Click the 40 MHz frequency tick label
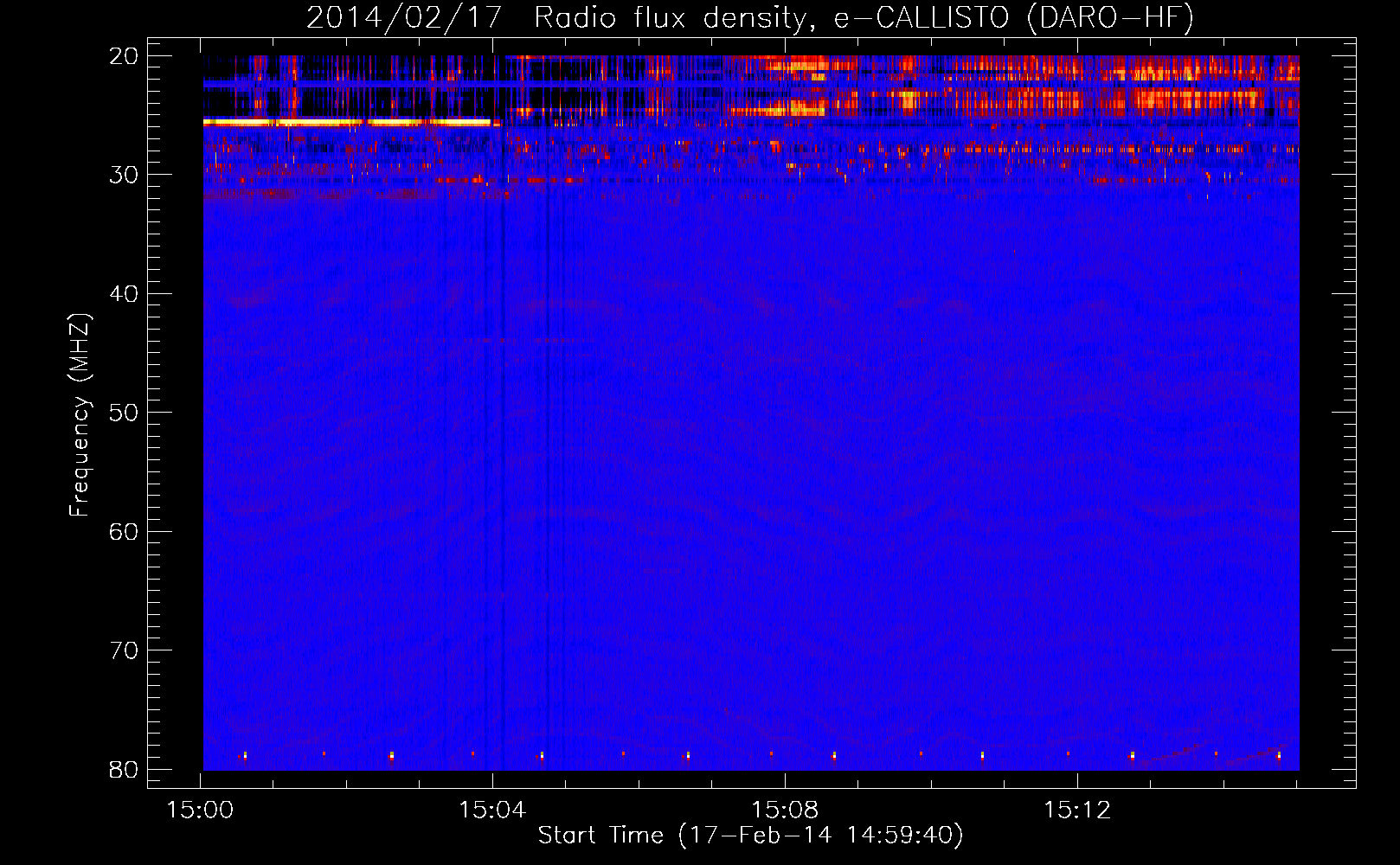 [x=124, y=294]
